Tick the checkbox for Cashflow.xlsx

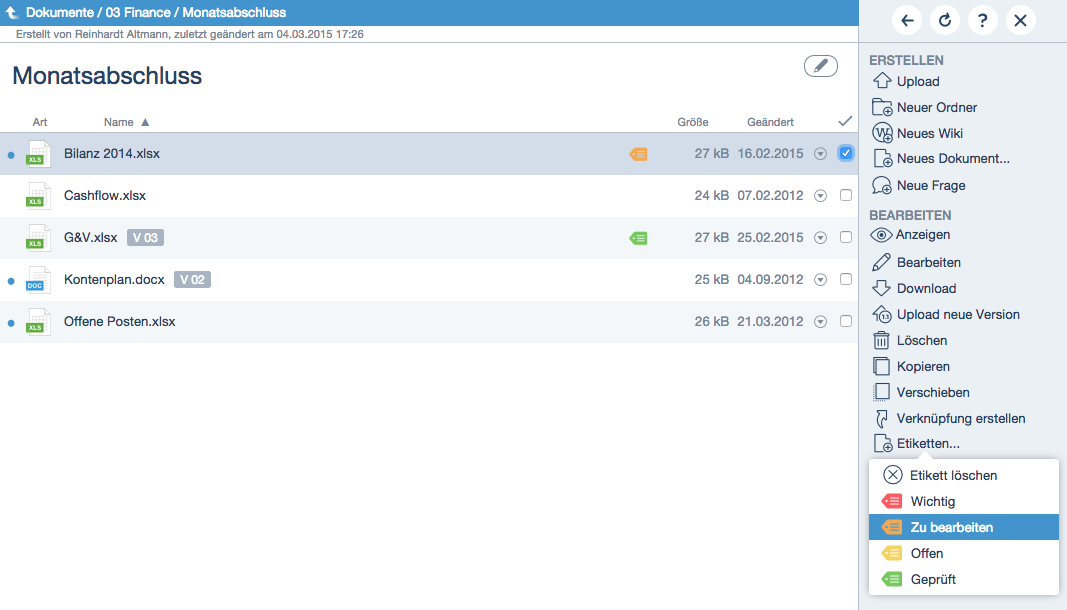846,196
